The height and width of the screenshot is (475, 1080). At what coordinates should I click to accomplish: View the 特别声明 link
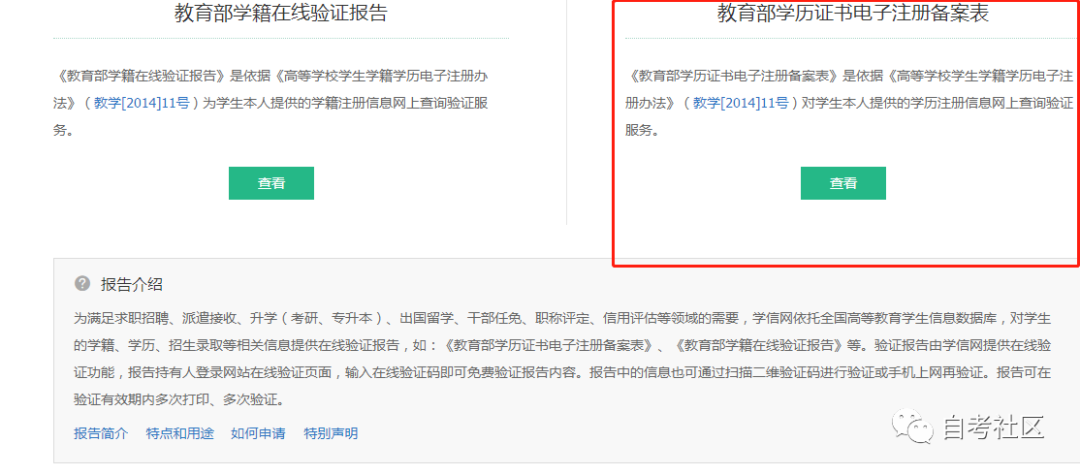pos(331,433)
